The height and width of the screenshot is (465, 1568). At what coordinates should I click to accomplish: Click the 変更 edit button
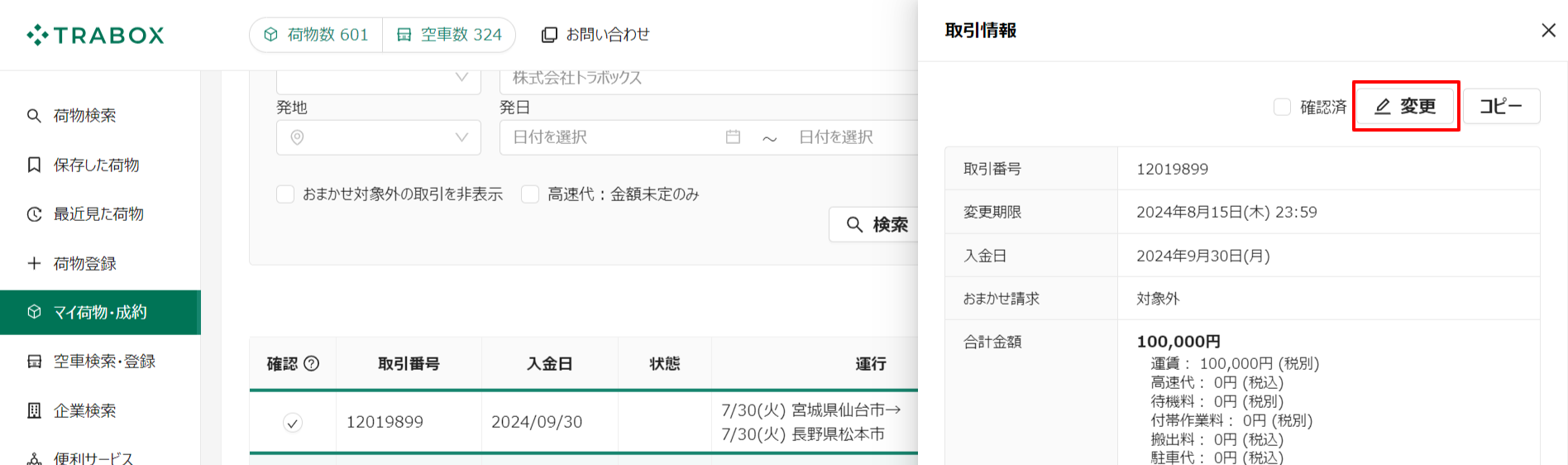point(1406,106)
